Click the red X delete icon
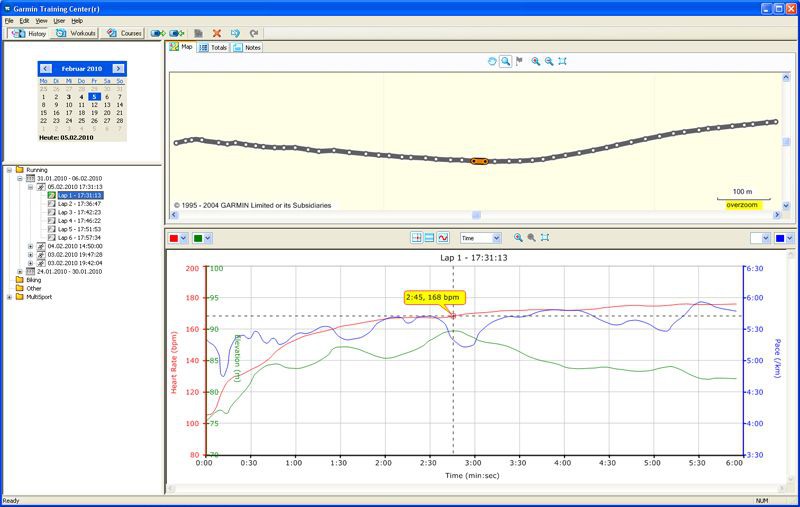The image size is (800, 507). (217, 33)
